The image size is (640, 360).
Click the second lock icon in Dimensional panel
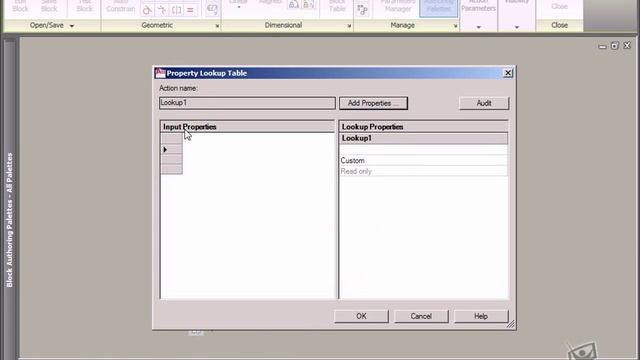309,5
